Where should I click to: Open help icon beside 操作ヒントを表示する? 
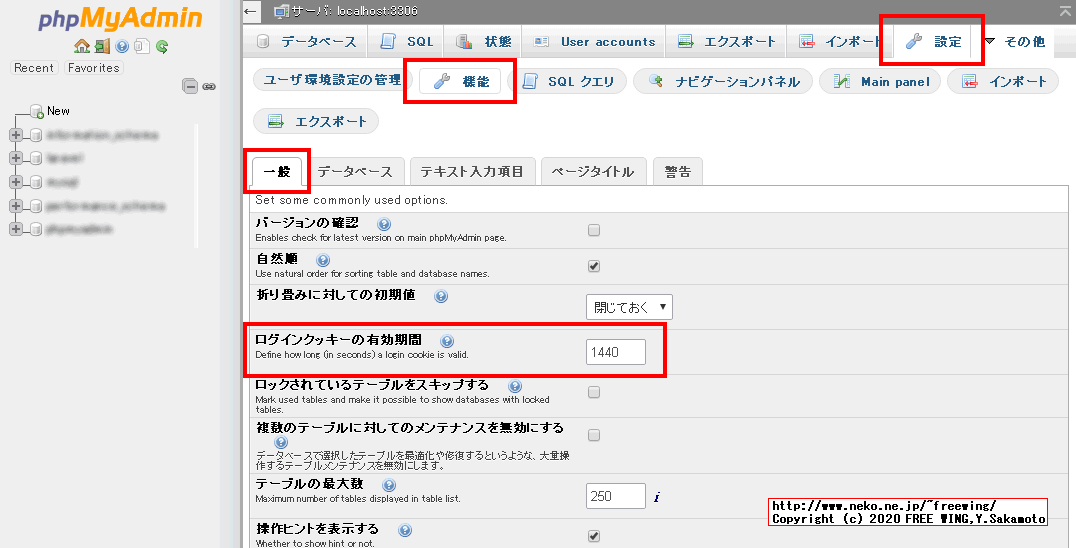coord(405,530)
